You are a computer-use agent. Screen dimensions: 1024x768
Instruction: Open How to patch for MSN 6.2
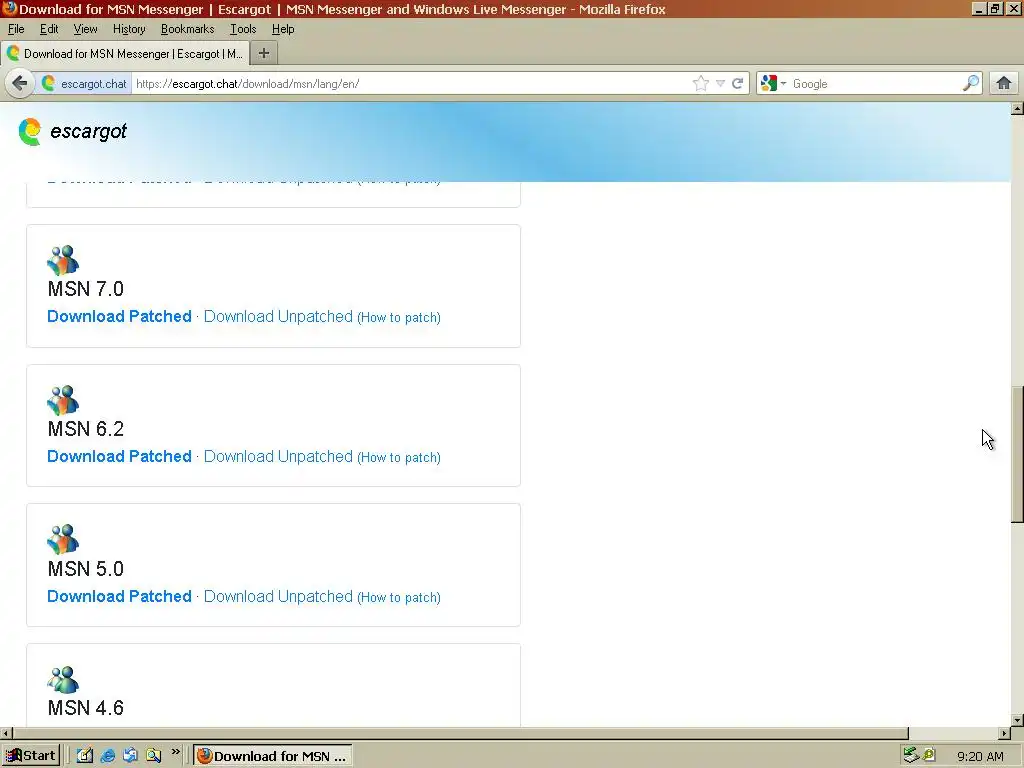point(399,457)
